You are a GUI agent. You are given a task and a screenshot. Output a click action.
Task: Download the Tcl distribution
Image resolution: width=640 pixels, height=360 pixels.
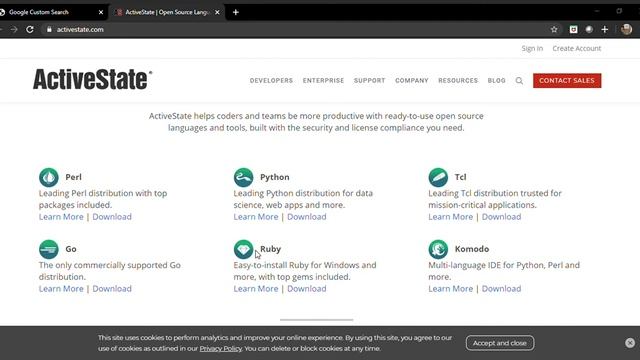501,217
